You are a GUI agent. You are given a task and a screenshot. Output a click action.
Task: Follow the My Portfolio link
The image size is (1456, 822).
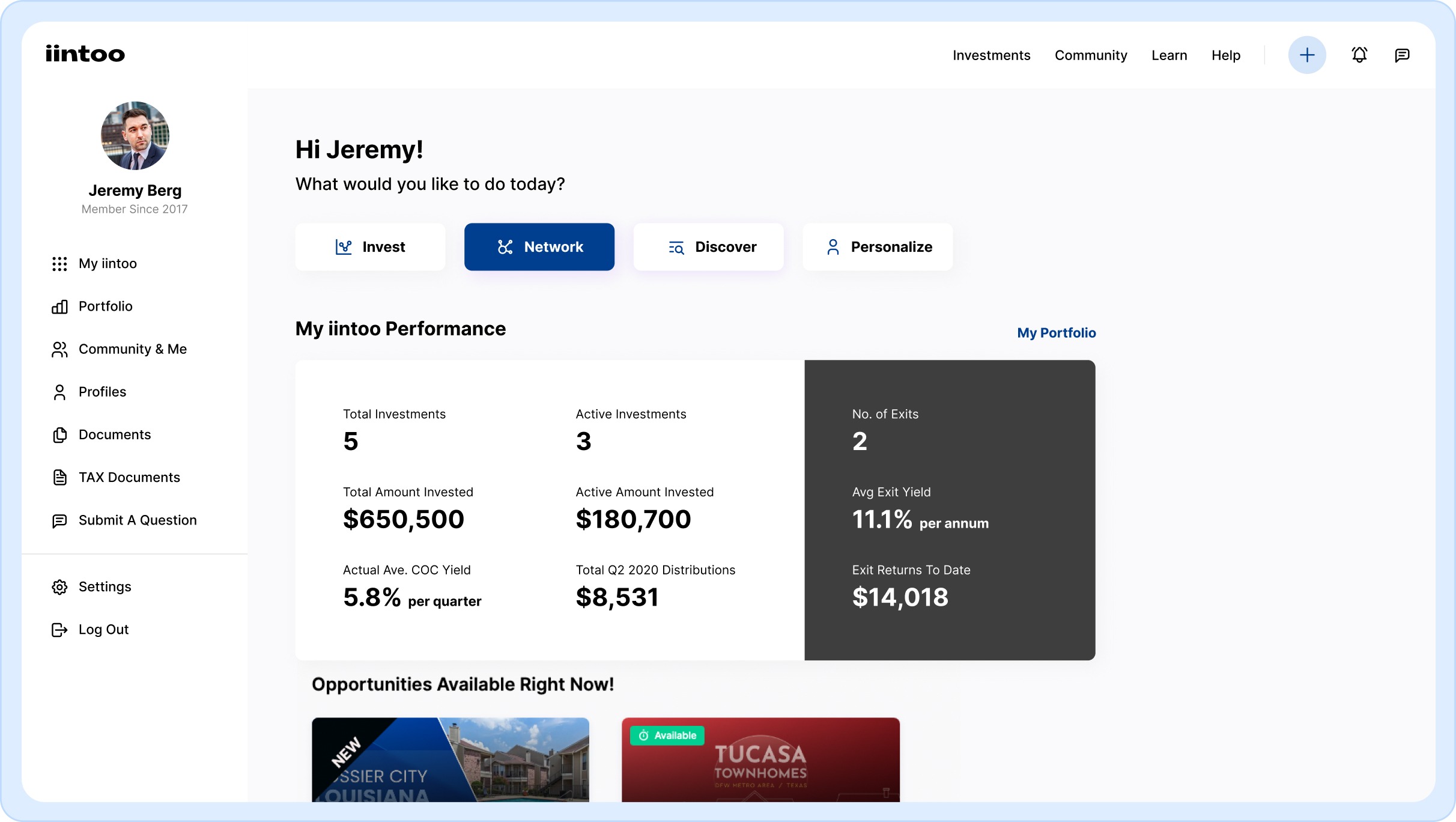(x=1056, y=333)
